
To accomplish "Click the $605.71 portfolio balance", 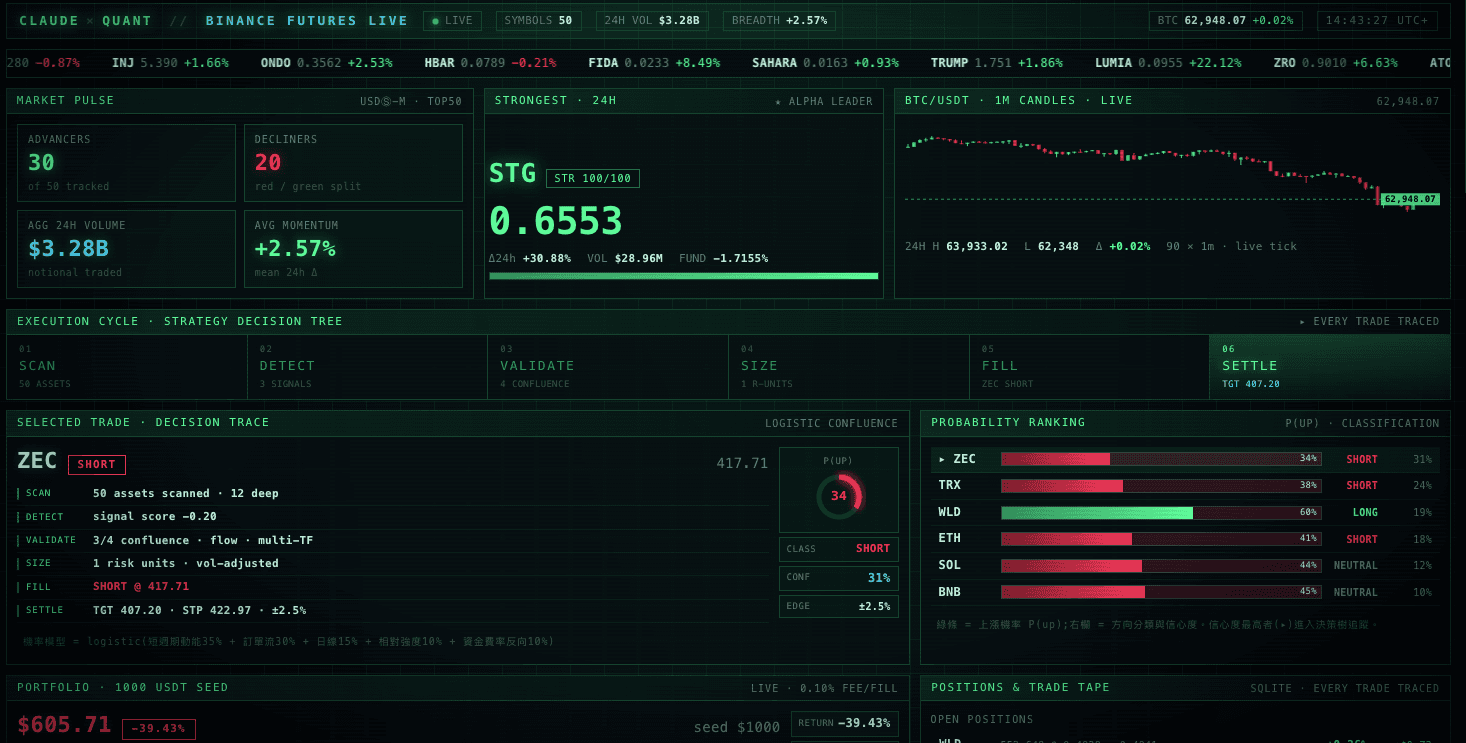I will coord(64,724).
